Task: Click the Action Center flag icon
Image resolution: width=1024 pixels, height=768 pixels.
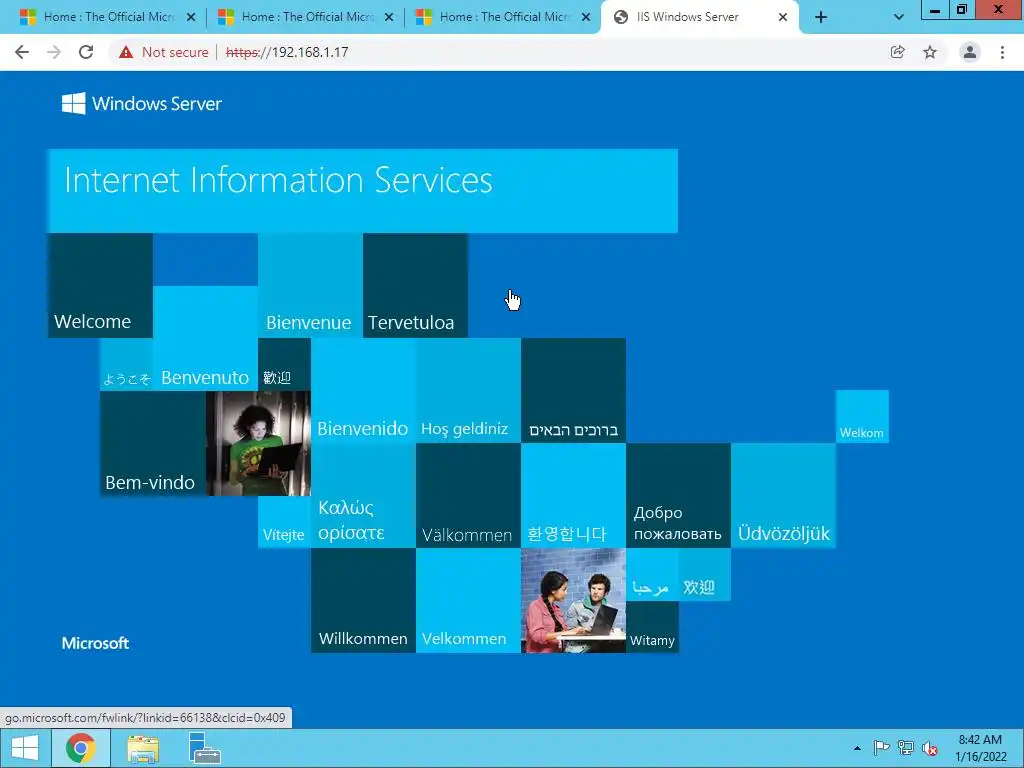Action: tap(881, 748)
